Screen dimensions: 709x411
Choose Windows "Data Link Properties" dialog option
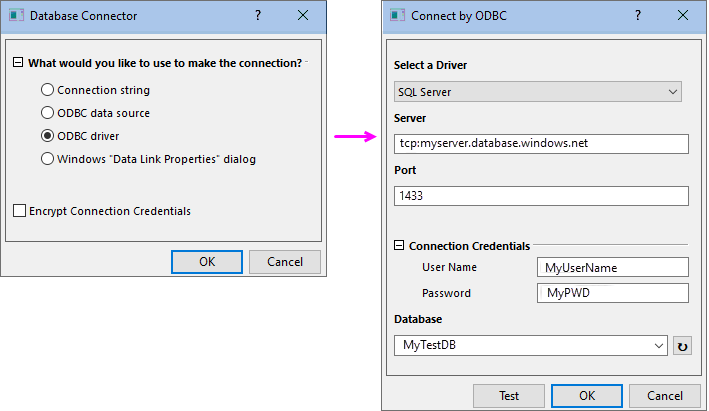[48, 158]
